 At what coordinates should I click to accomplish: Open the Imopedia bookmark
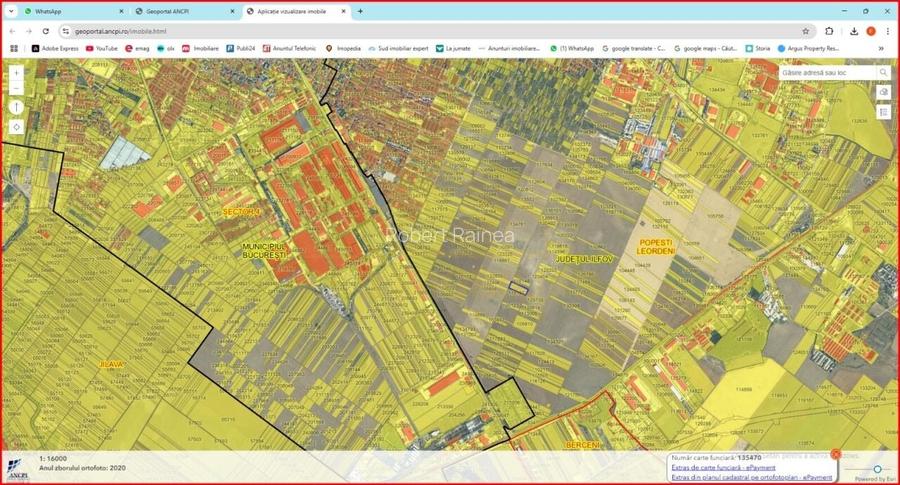pos(343,49)
